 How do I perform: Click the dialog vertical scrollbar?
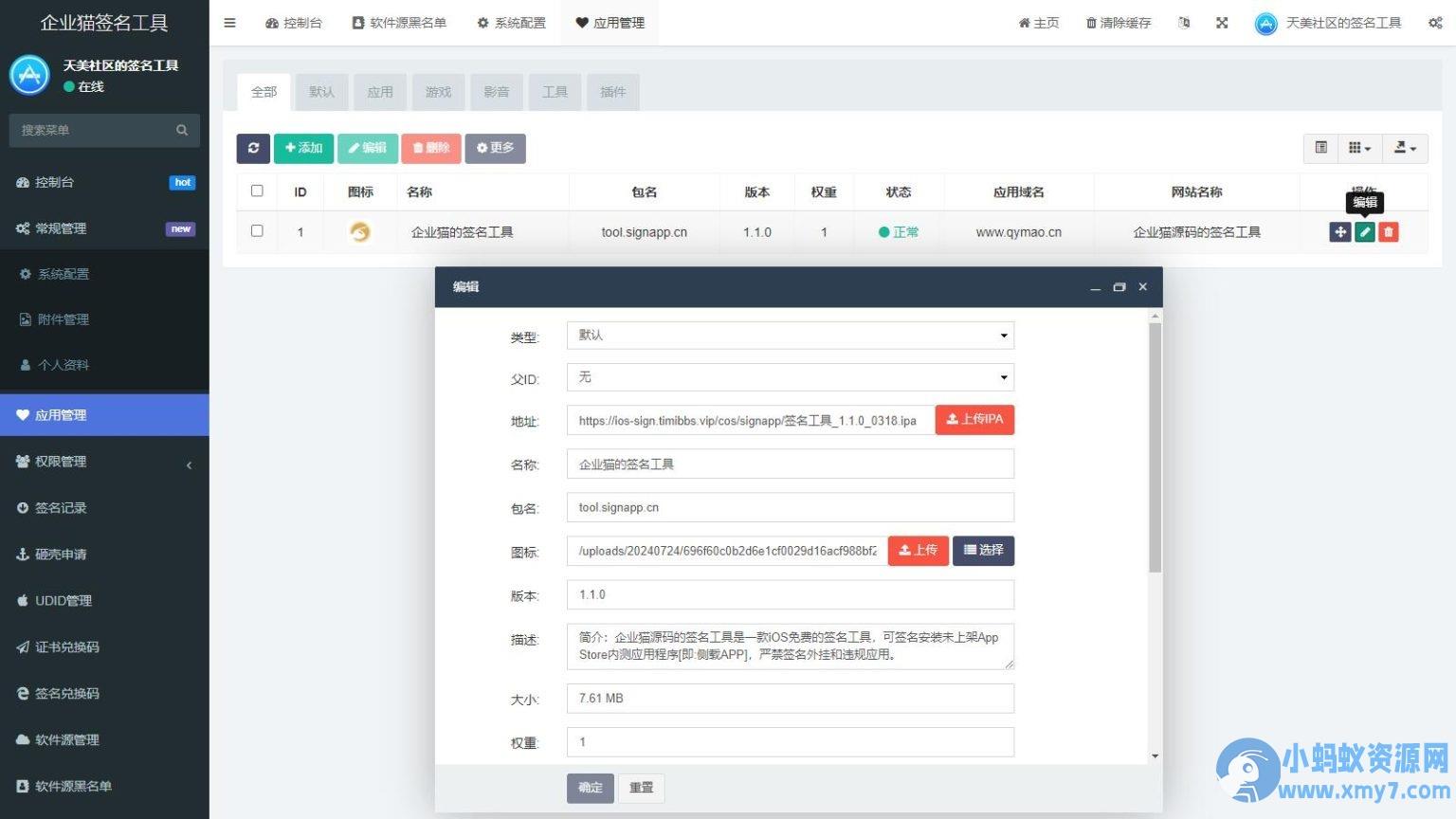(1155, 447)
